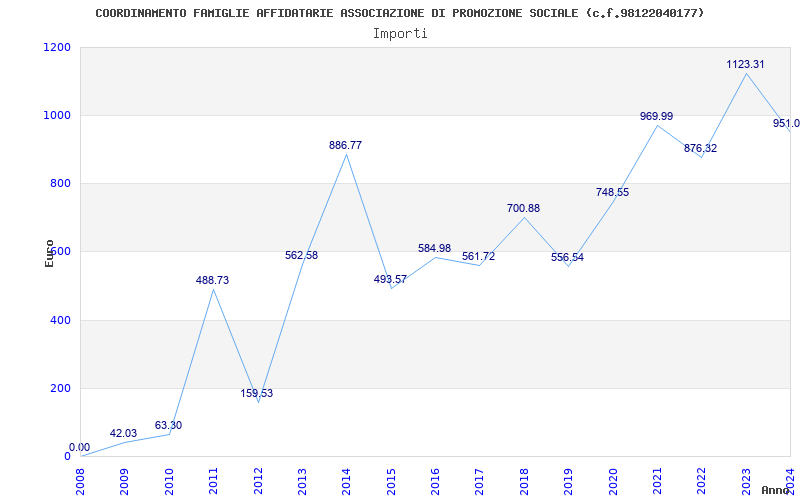
Task: Click the 1000 y-axis tick value
Action: coord(57,115)
